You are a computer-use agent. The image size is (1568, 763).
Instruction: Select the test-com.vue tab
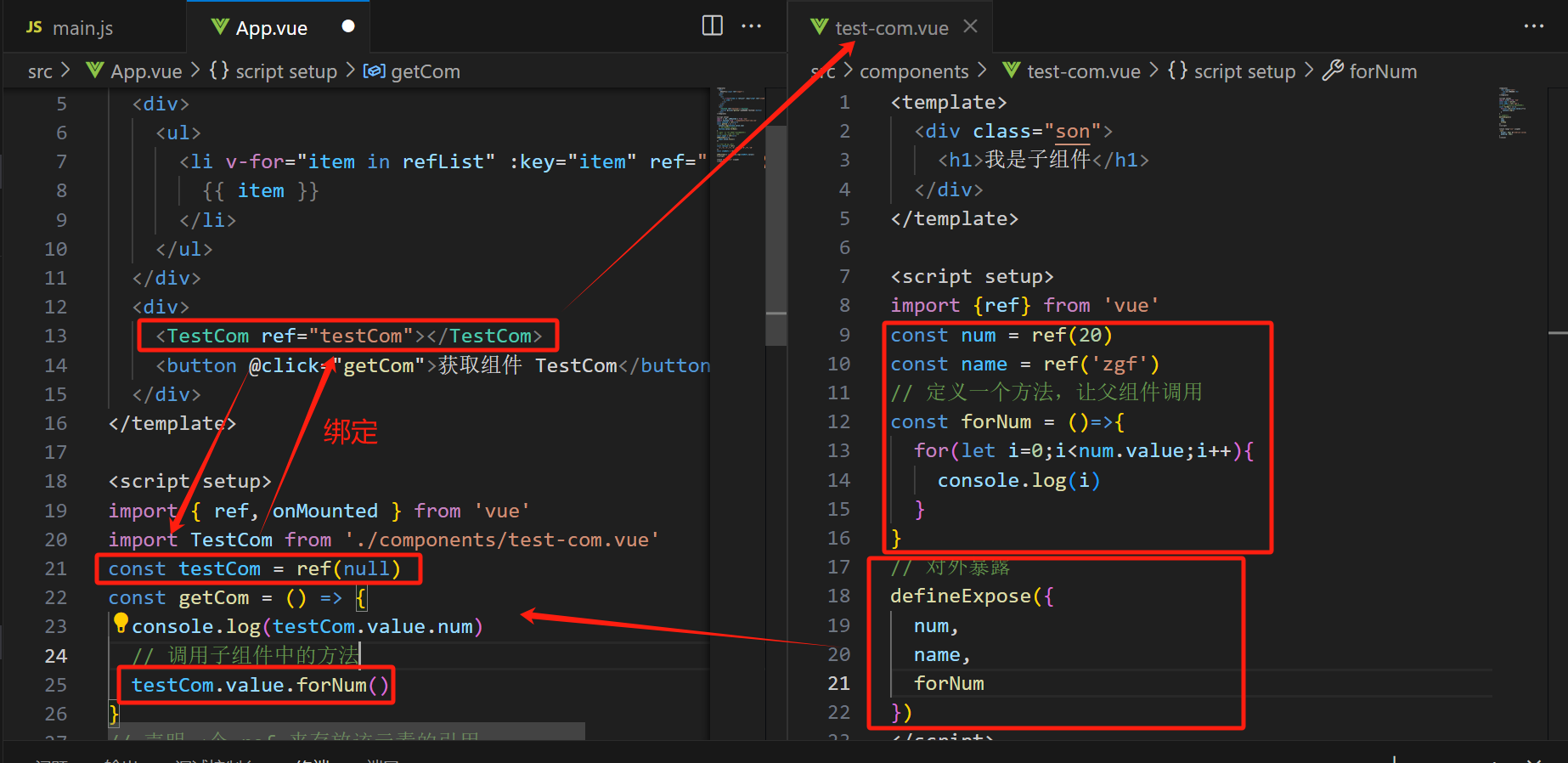click(892, 28)
